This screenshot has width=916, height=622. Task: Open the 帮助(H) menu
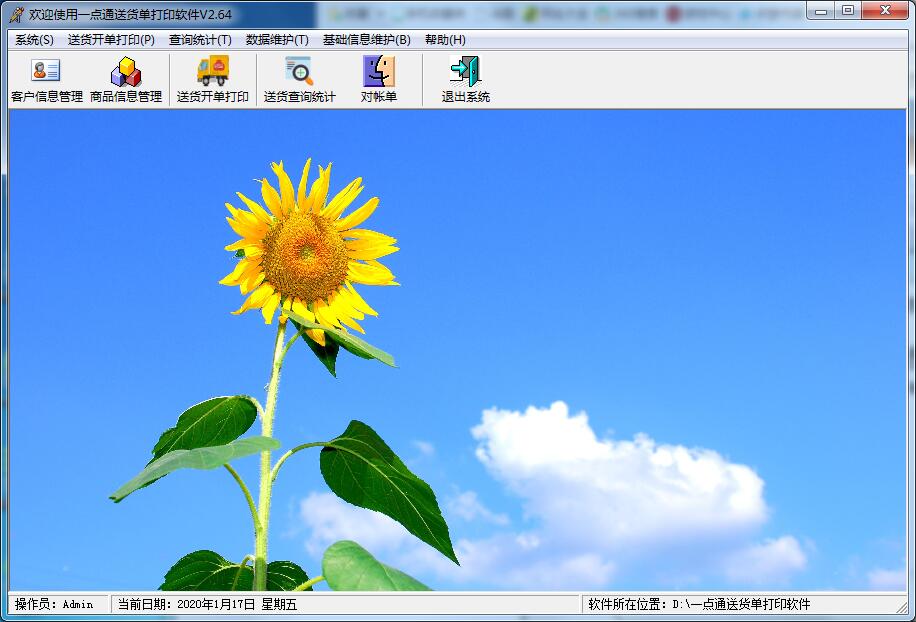[445, 40]
